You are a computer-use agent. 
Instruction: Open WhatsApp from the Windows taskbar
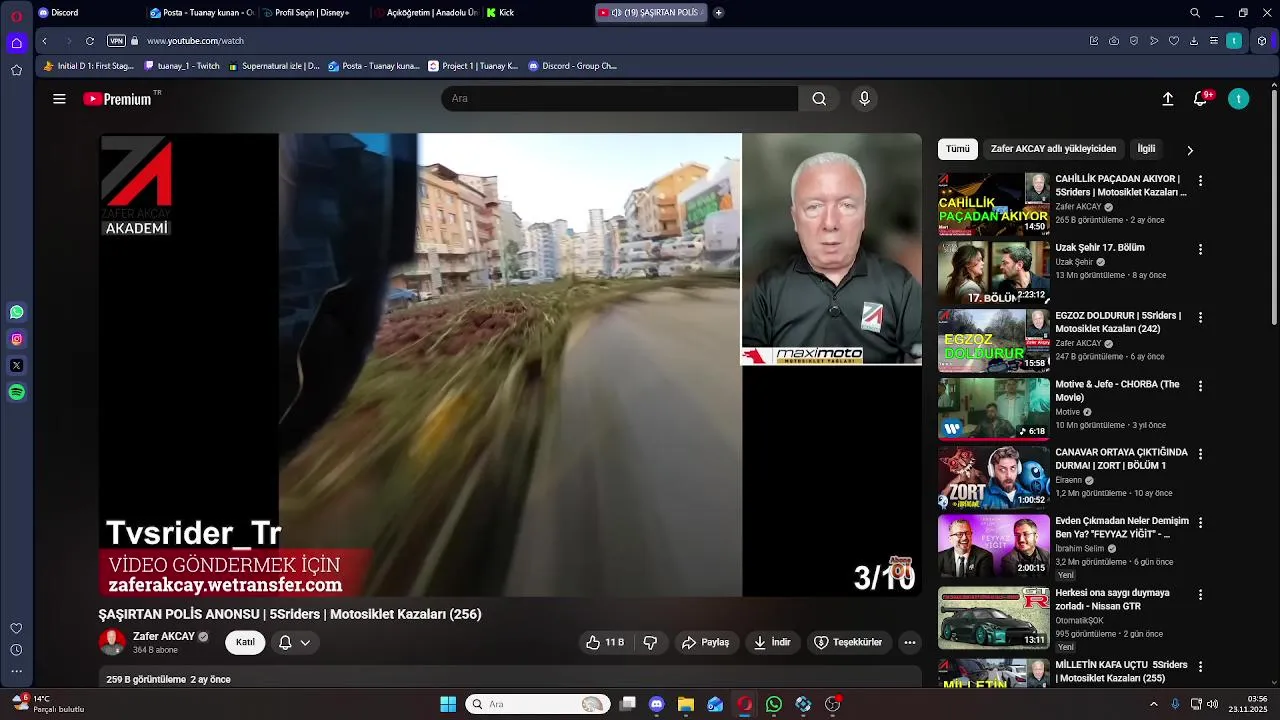(773, 704)
